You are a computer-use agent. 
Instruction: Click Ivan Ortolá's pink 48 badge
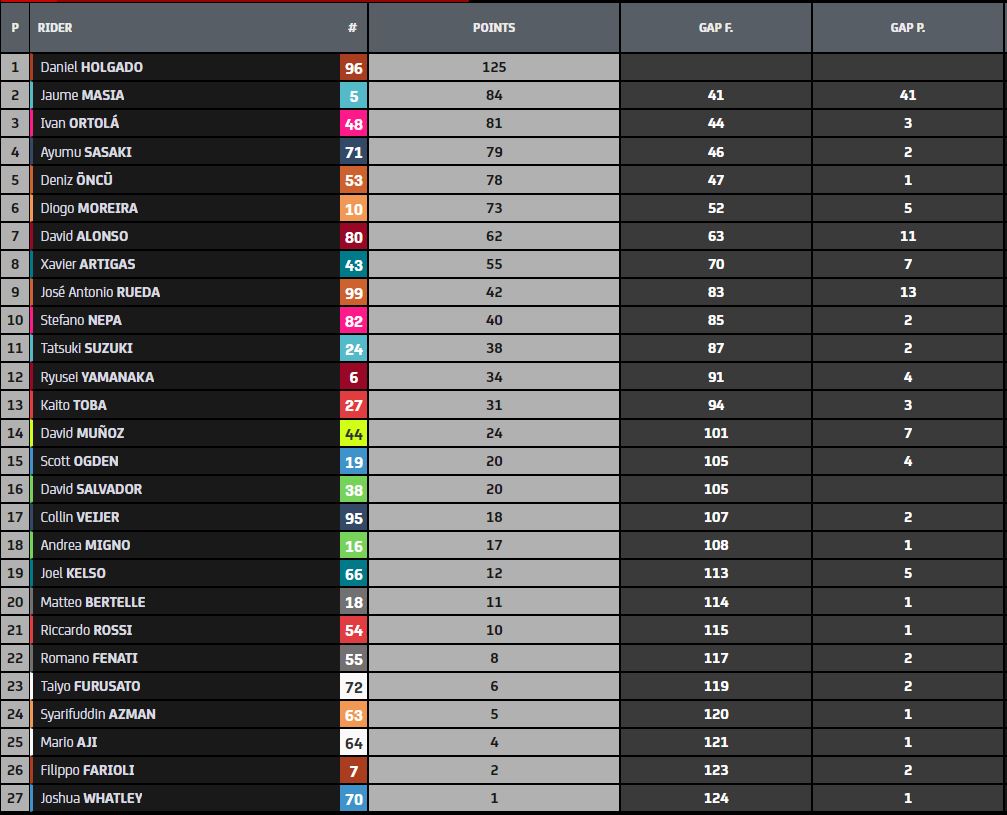[x=353, y=124]
